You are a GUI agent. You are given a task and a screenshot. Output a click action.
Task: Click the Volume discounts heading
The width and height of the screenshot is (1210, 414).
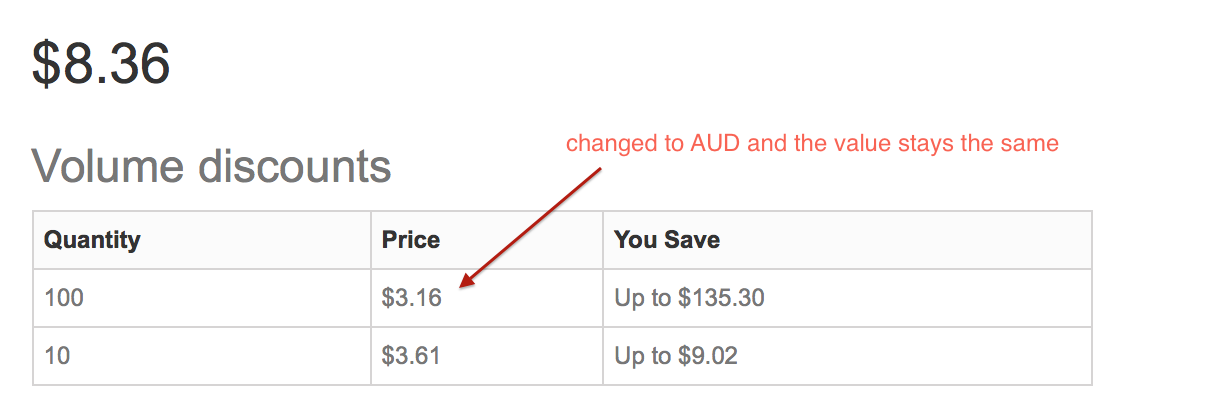click(211, 166)
